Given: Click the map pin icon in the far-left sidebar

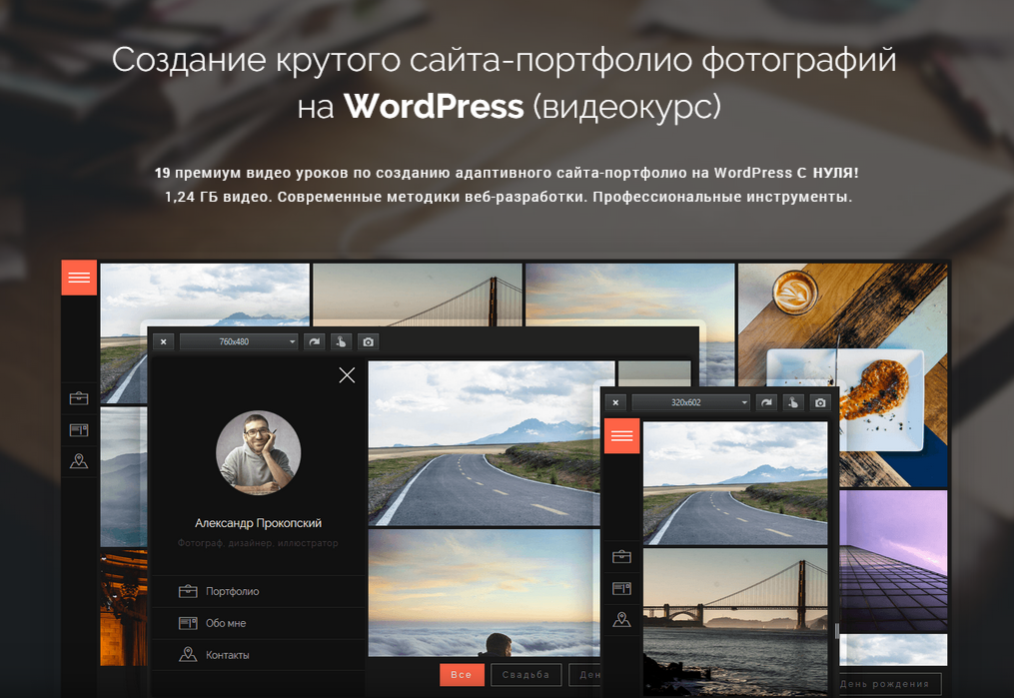Looking at the screenshot, I should (79, 461).
